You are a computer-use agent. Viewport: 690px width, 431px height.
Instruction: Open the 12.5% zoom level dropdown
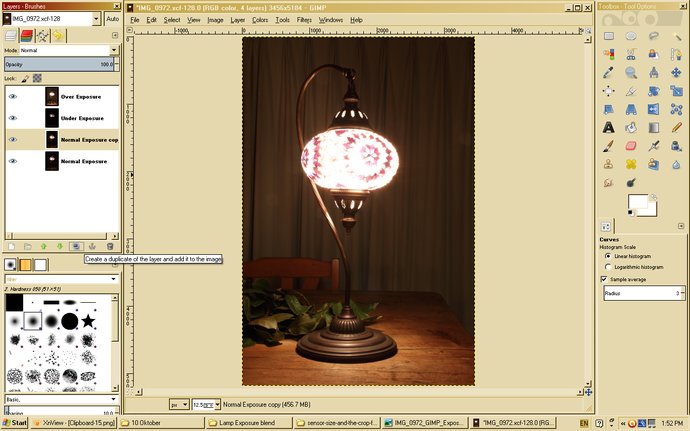[x=217, y=404]
